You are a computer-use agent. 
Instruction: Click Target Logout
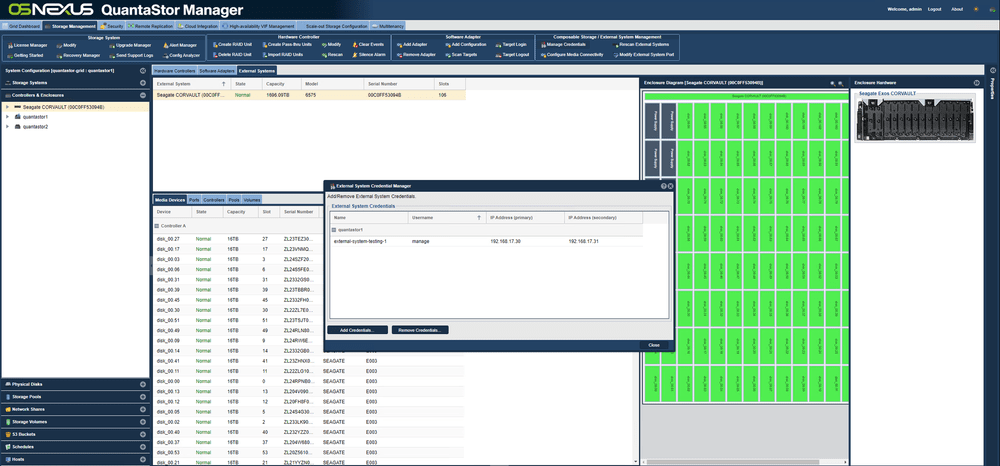pos(513,55)
